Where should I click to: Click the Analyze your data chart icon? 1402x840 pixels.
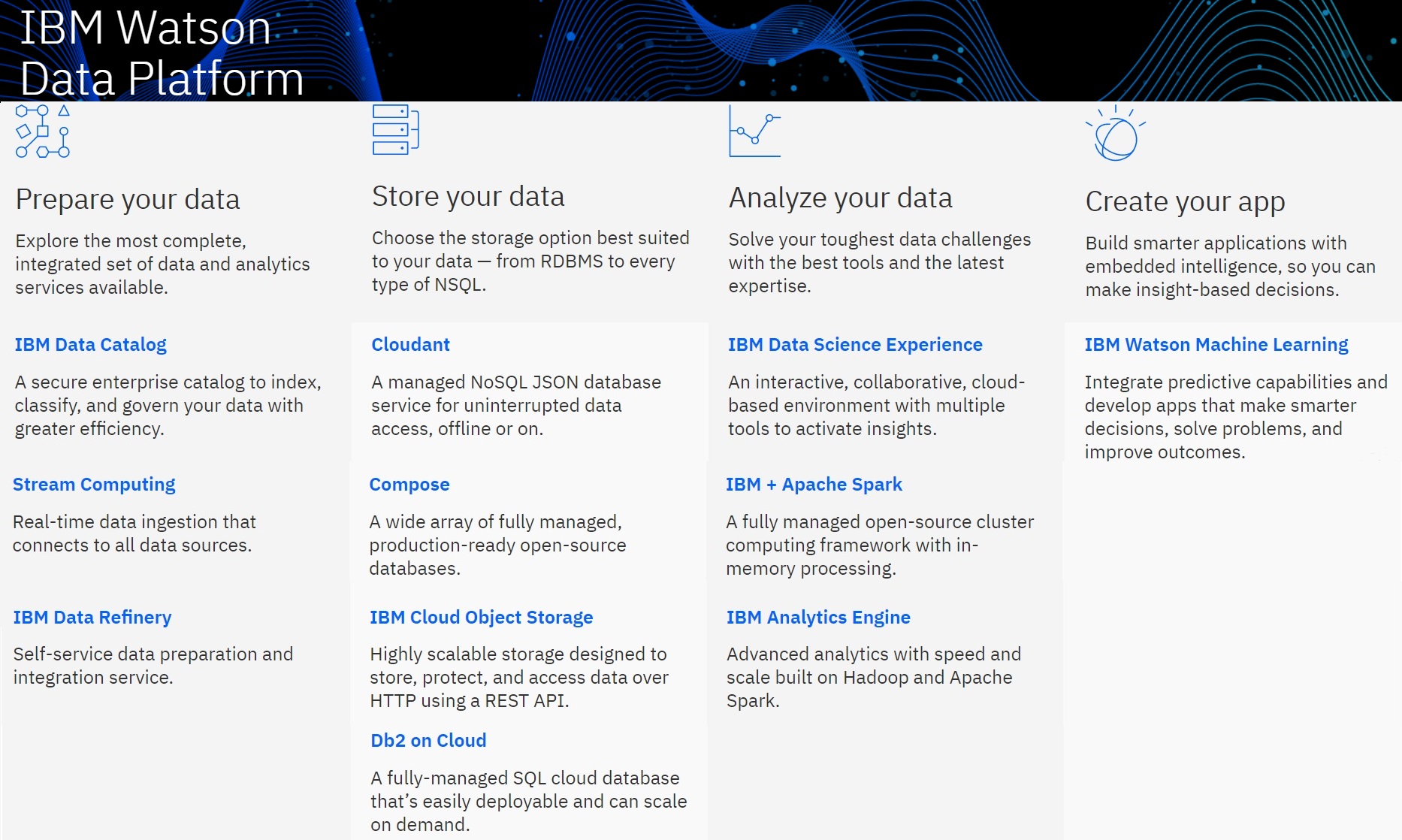point(754,133)
